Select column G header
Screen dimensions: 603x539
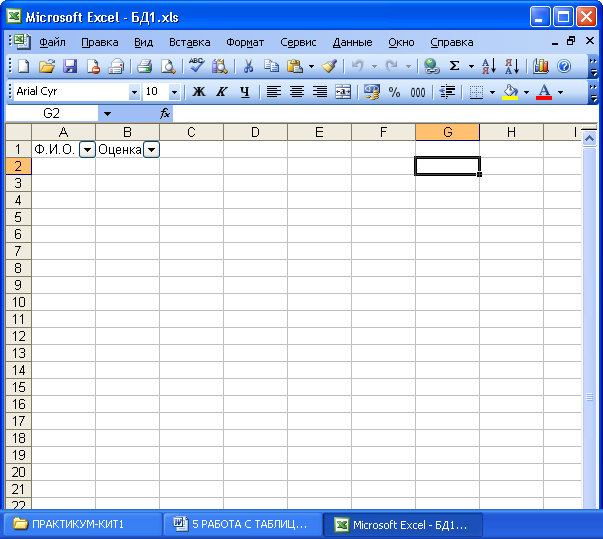(447, 132)
